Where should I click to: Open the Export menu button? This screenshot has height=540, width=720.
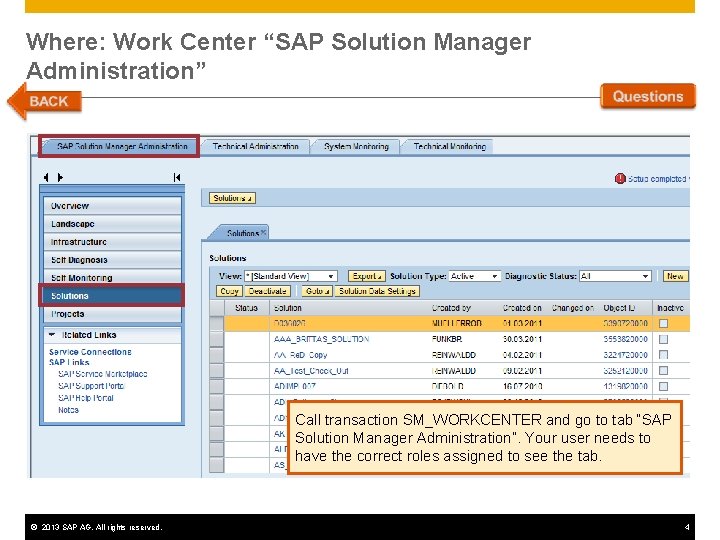tap(366, 276)
